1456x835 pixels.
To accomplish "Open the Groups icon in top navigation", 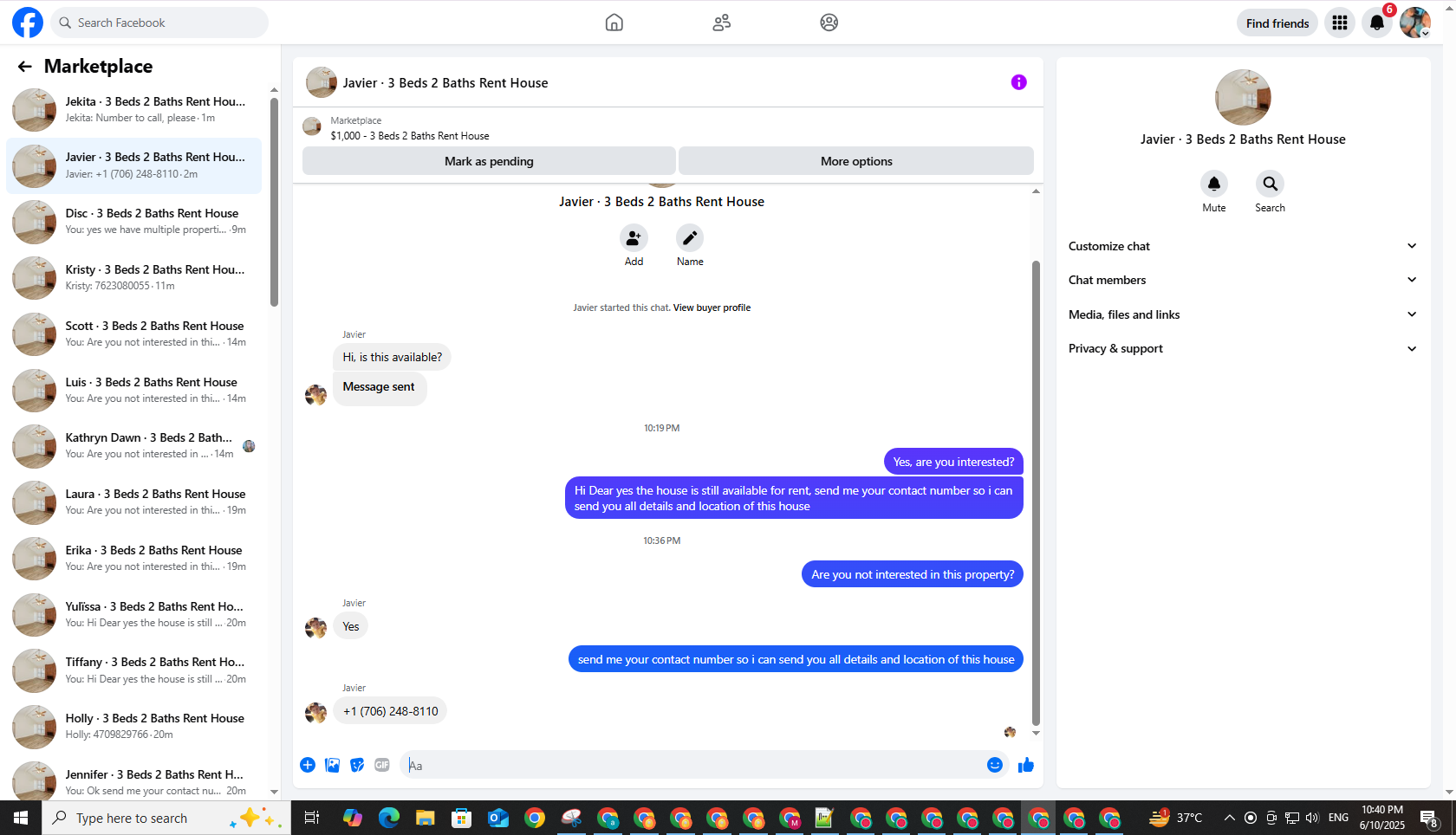I will (829, 23).
